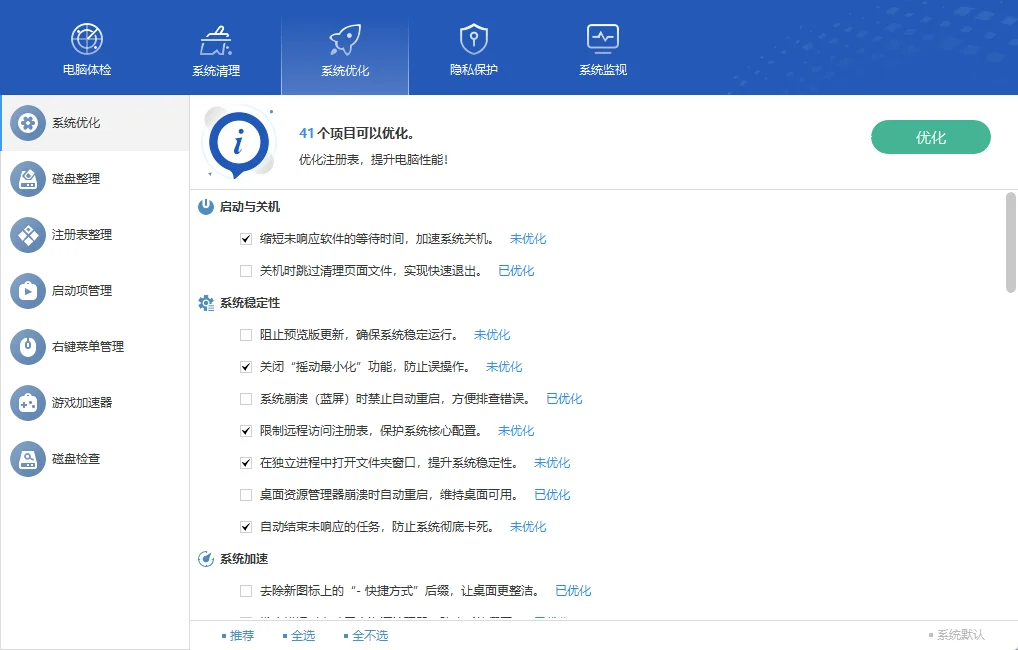Click the 系统加速 speed icon
This screenshot has width=1018, height=650.
tap(206, 558)
